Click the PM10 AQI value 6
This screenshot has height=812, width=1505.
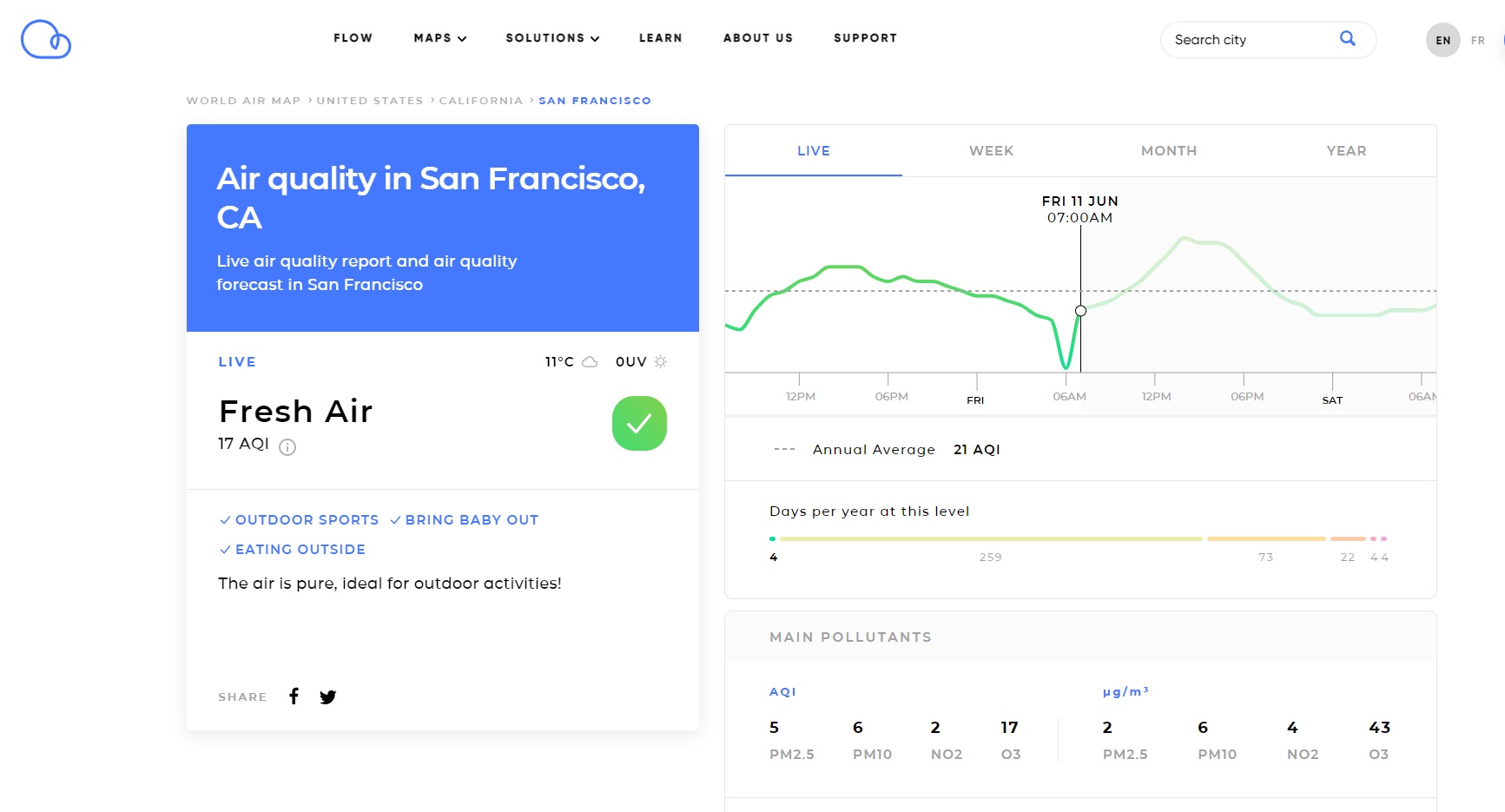click(858, 728)
